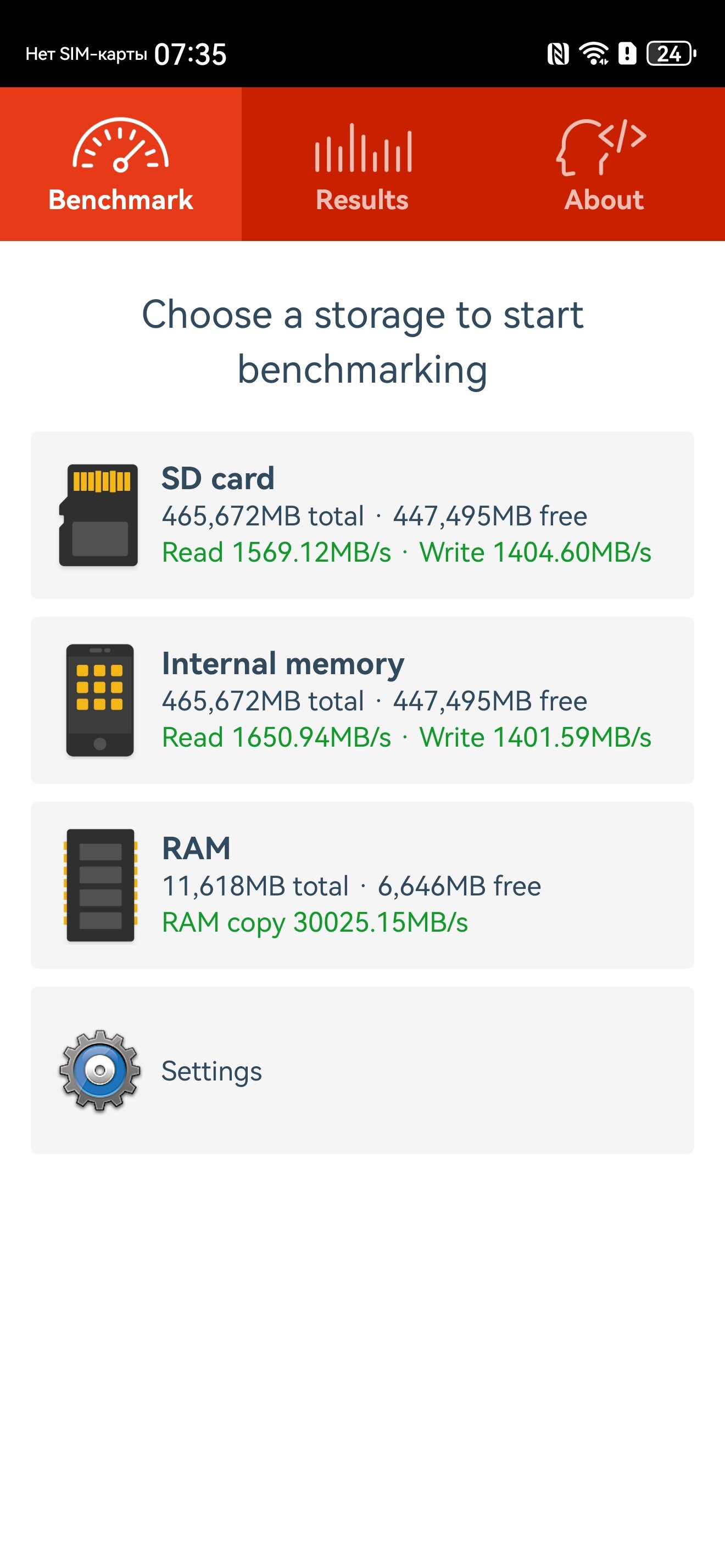Open the Settings entry

(x=211, y=1071)
